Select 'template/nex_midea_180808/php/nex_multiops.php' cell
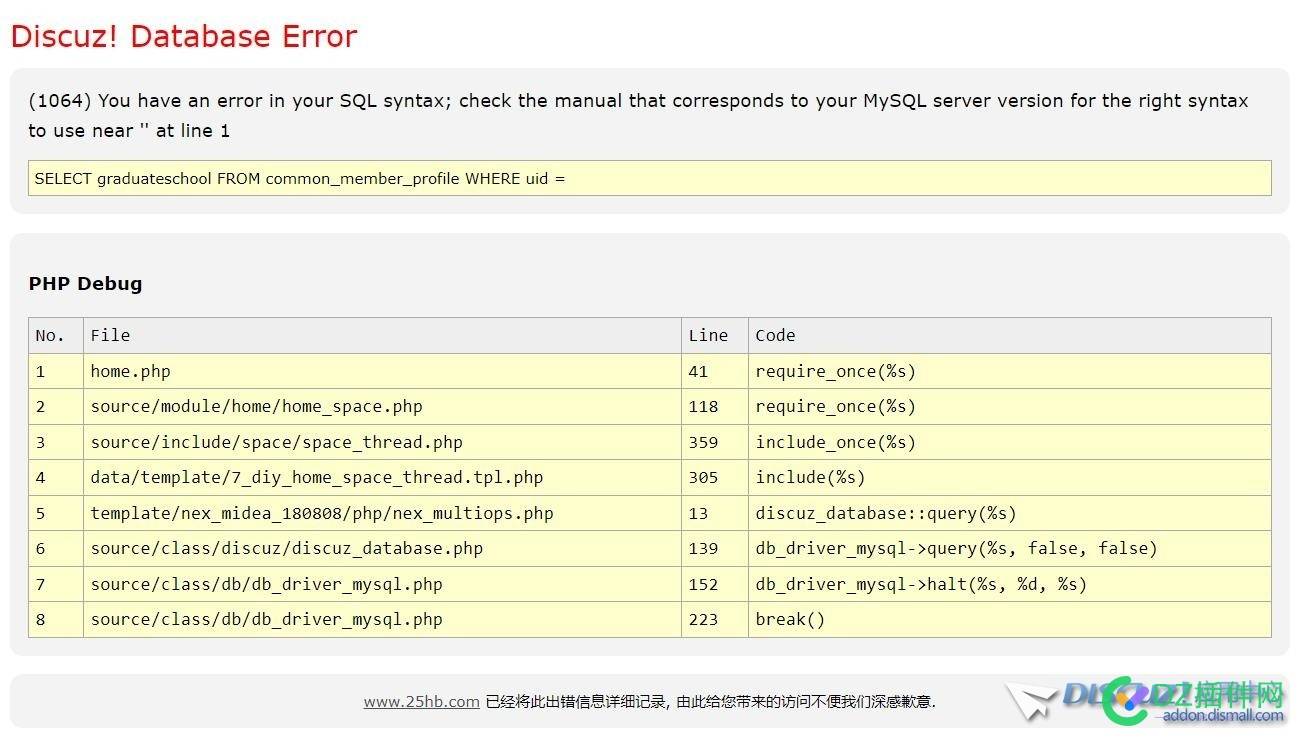 [382, 513]
